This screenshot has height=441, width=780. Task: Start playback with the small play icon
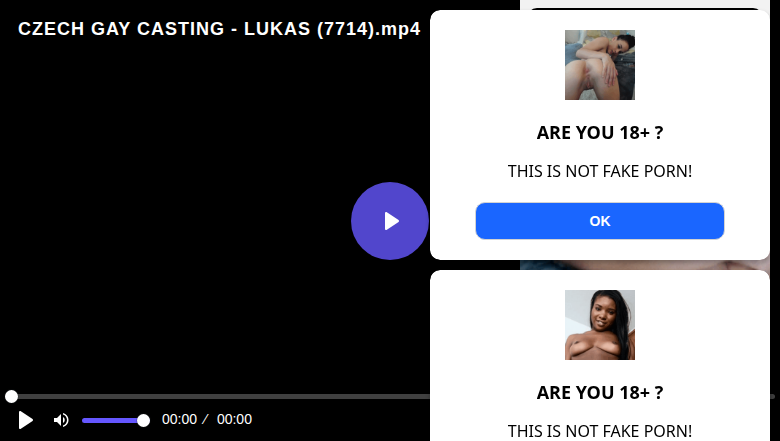(x=25, y=420)
